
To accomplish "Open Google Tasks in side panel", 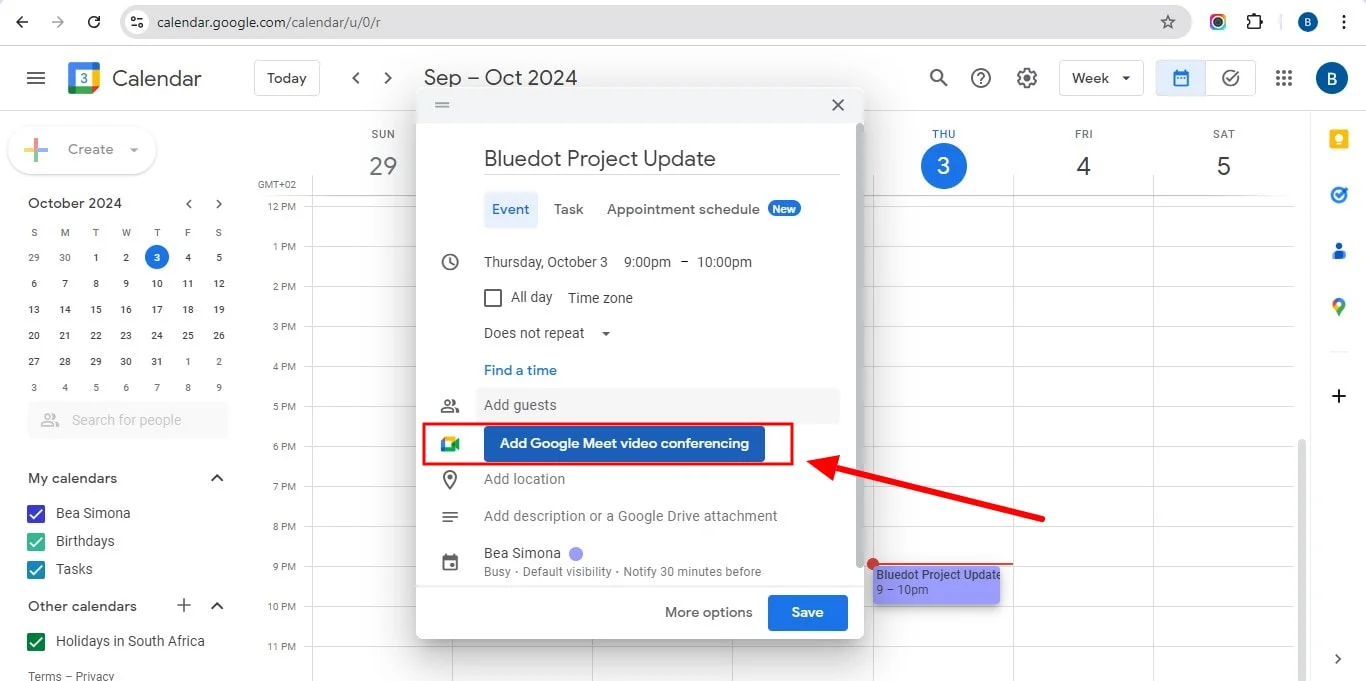I will pos(1339,195).
